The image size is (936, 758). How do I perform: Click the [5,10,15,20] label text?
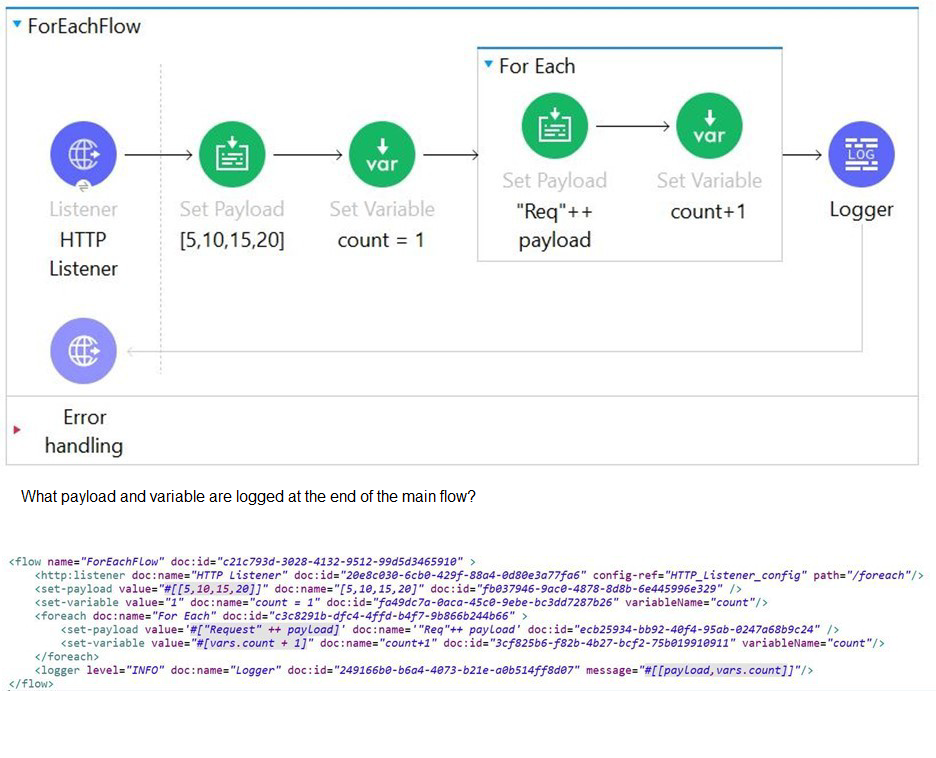point(232,240)
